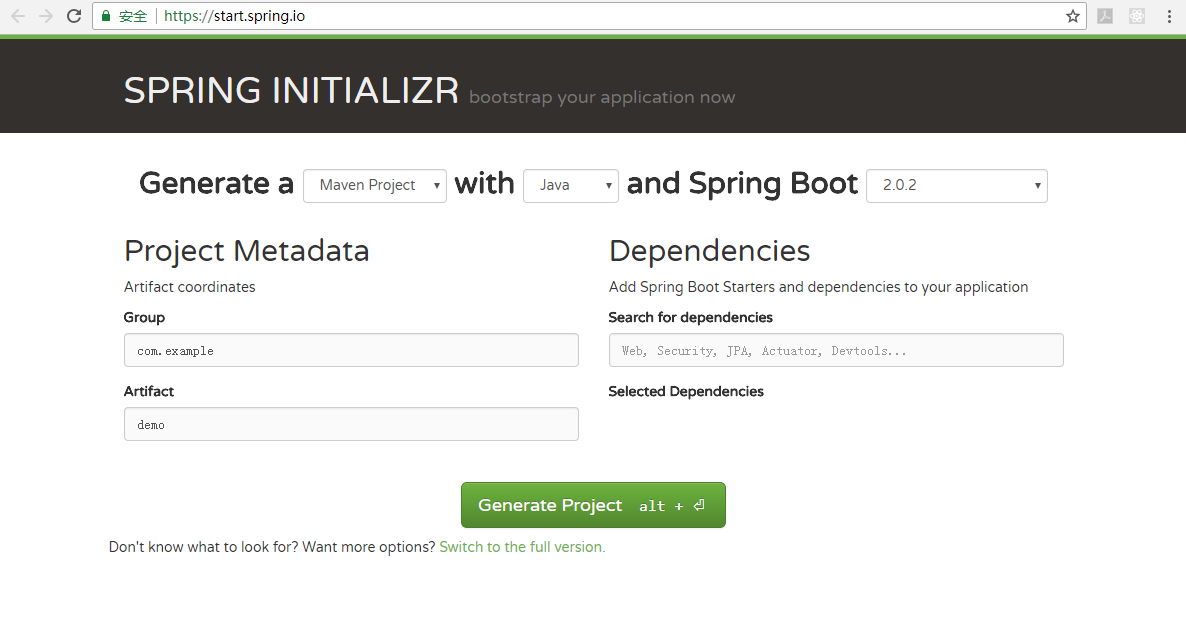This screenshot has height=635, width=1186.
Task: Click the 安全 security label
Action: point(131,16)
